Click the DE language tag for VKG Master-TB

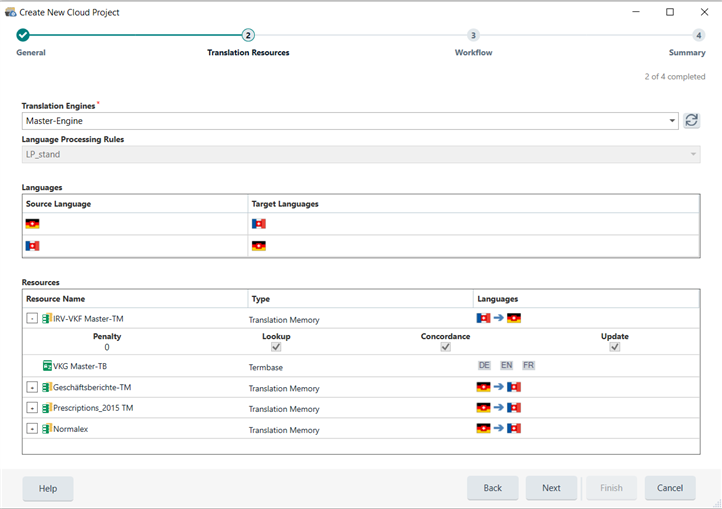(484, 365)
